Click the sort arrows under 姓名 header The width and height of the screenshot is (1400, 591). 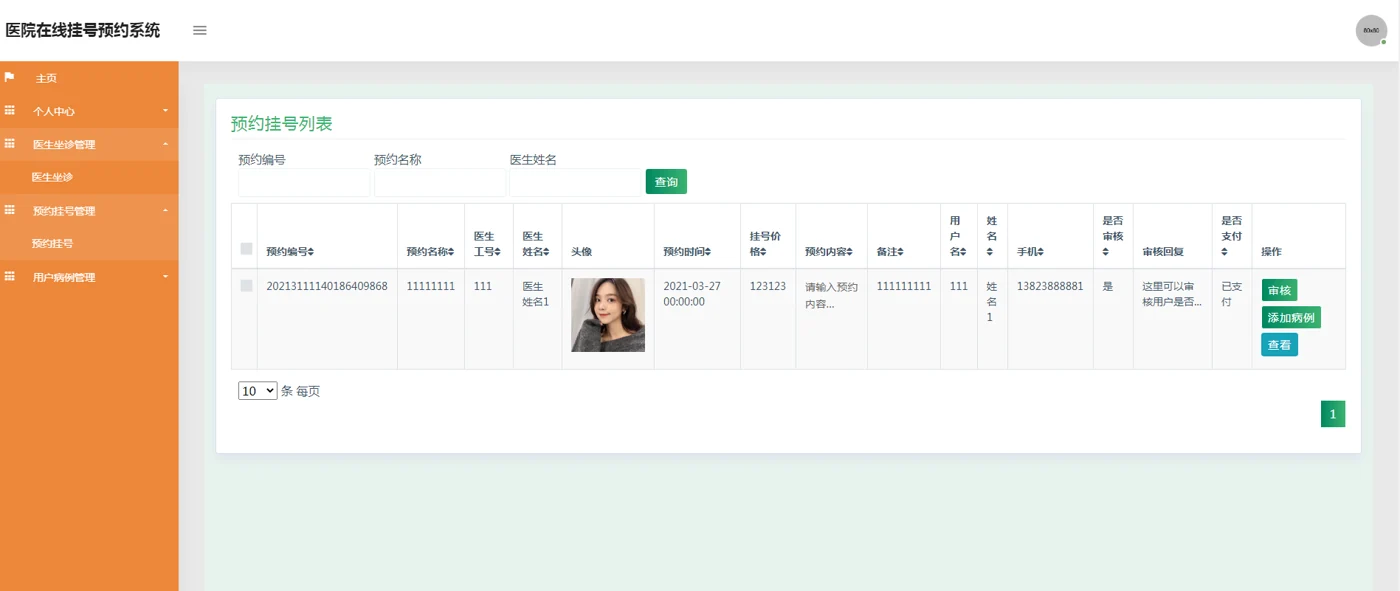[x=990, y=252]
